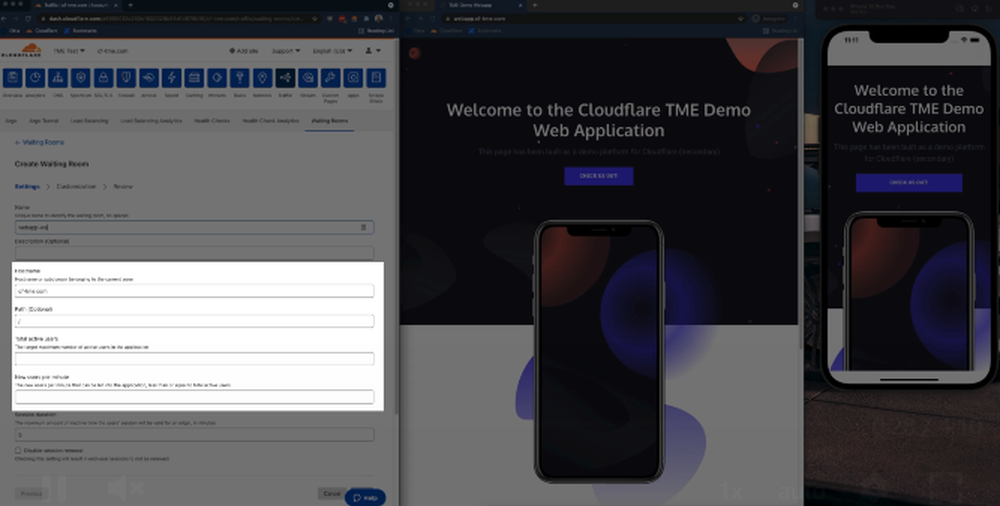Open the Support dropdown menu
The width and height of the screenshot is (1000, 506).
(286, 50)
